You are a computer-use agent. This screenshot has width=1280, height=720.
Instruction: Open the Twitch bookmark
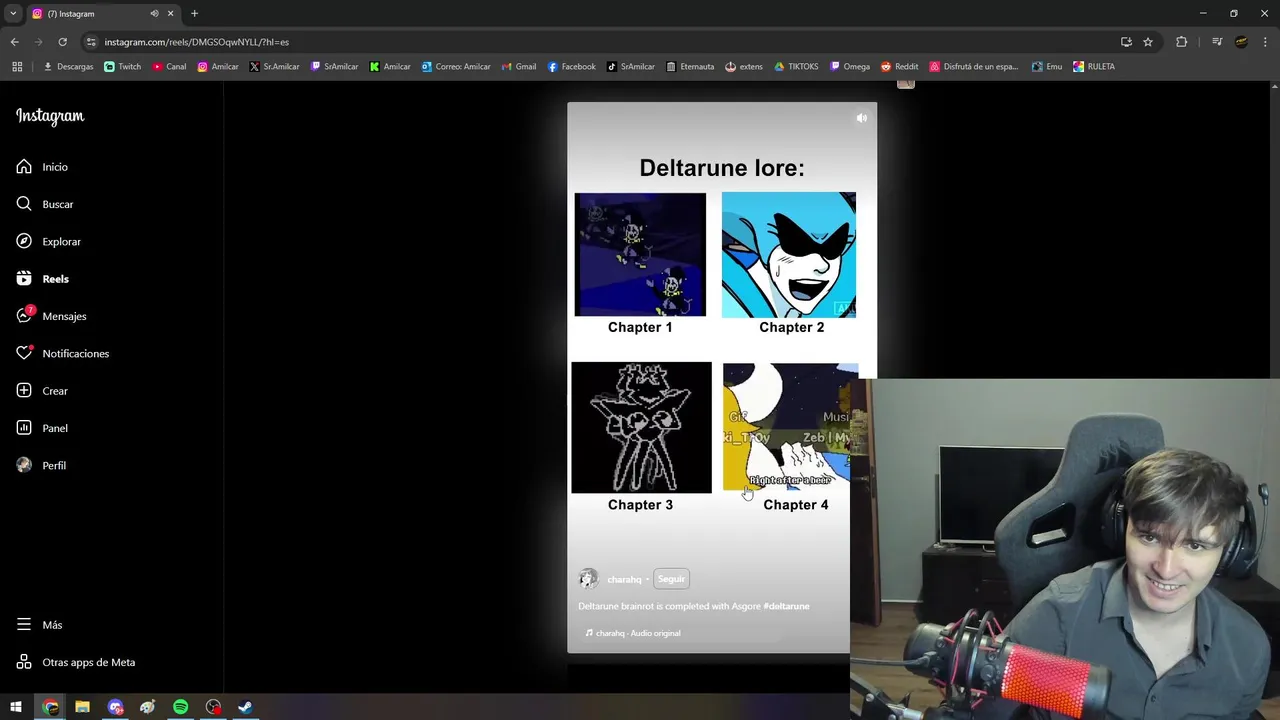[x=123, y=67]
